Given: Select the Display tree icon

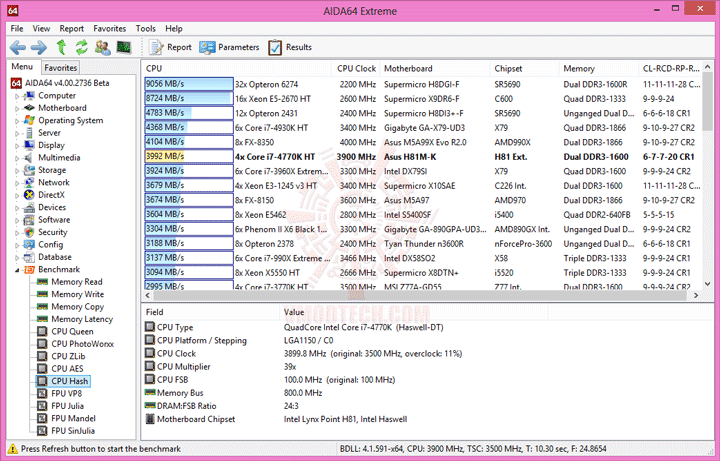Looking at the screenshot, I should point(29,145).
